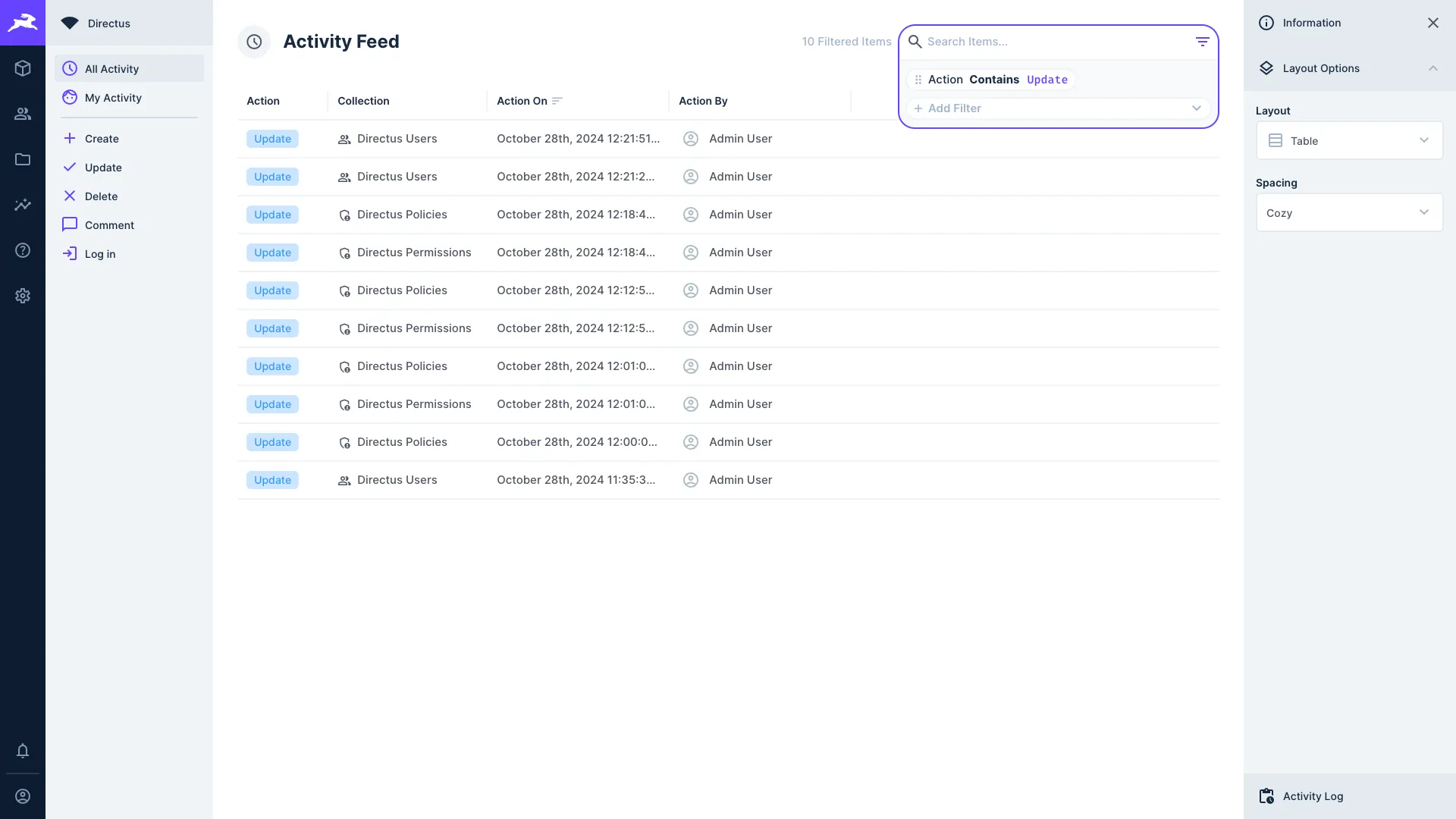Collapse the Layout Options section
1456x819 pixels.
tap(1433, 68)
